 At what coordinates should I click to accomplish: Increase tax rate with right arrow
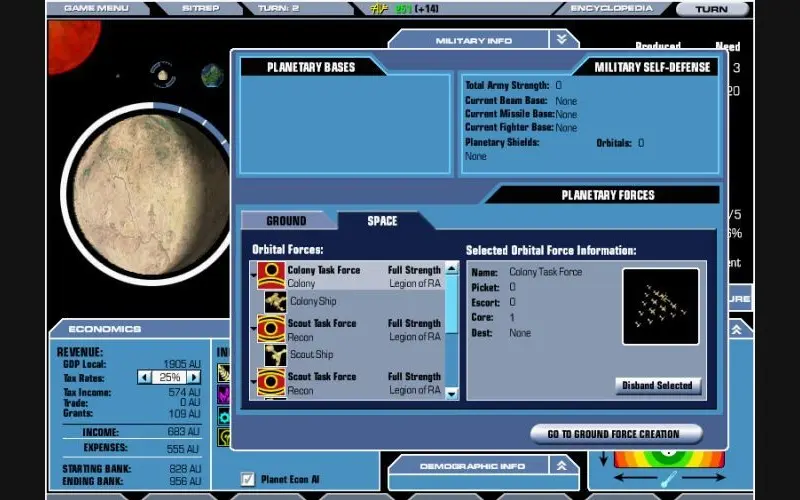(x=194, y=377)
